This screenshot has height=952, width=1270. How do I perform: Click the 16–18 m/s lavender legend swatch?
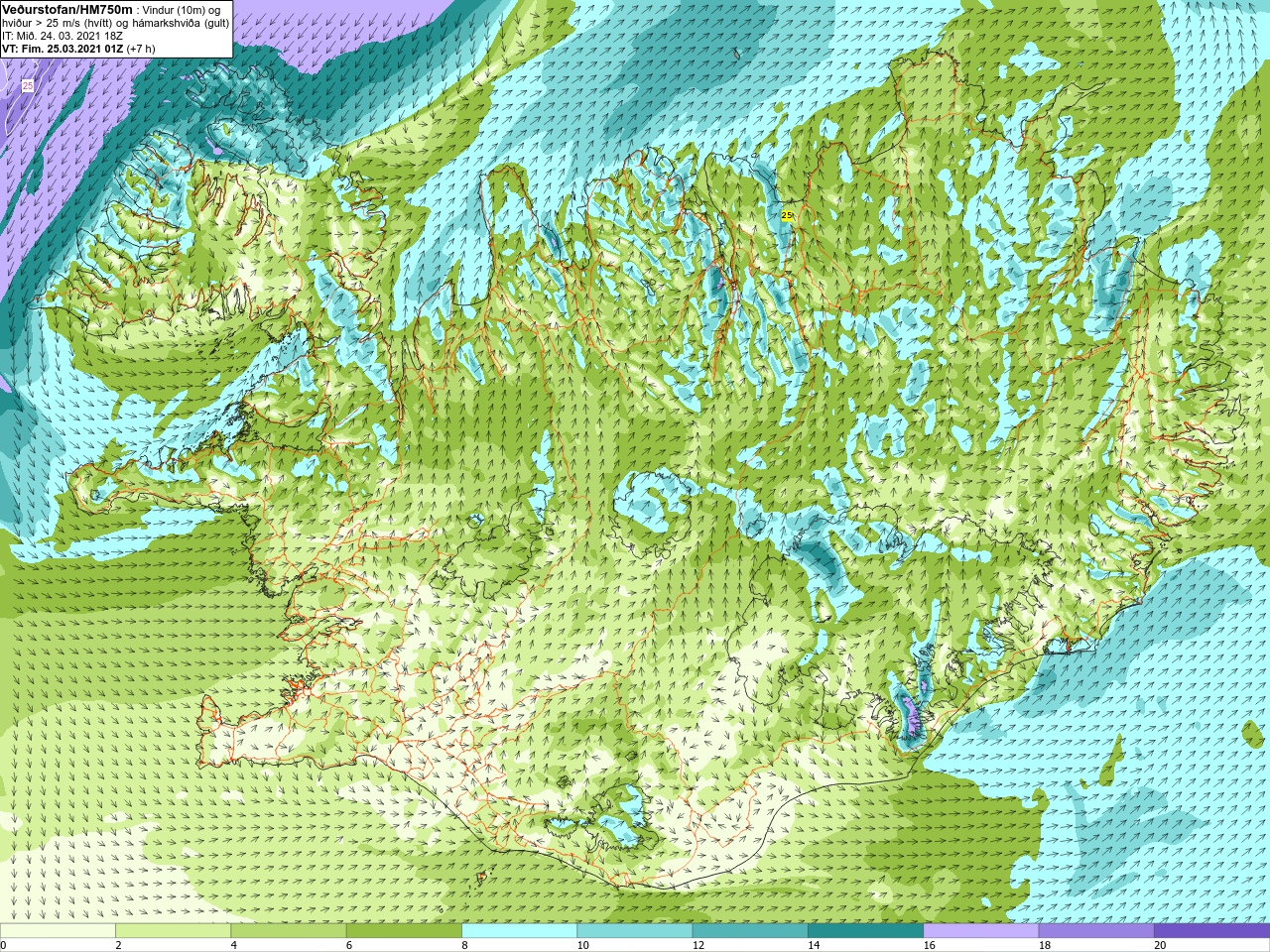pos(980,931)
